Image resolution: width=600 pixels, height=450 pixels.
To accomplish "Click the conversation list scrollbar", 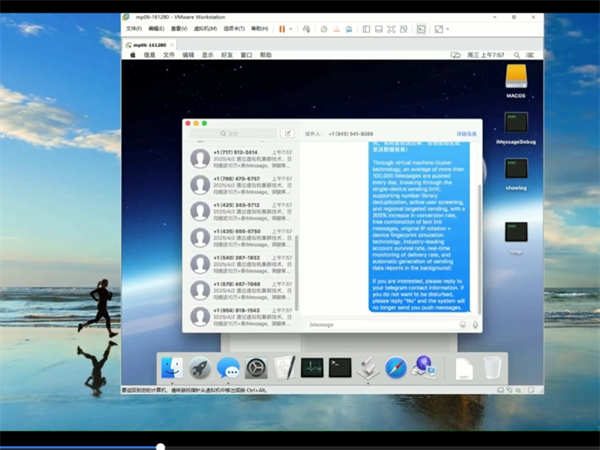I will point(296,272).
